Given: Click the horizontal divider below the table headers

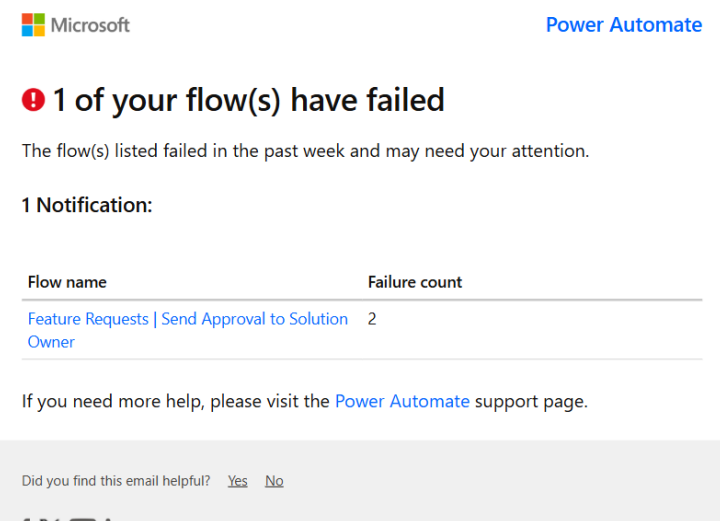Looking at the screenshot, I should click(x=362, y=300).
